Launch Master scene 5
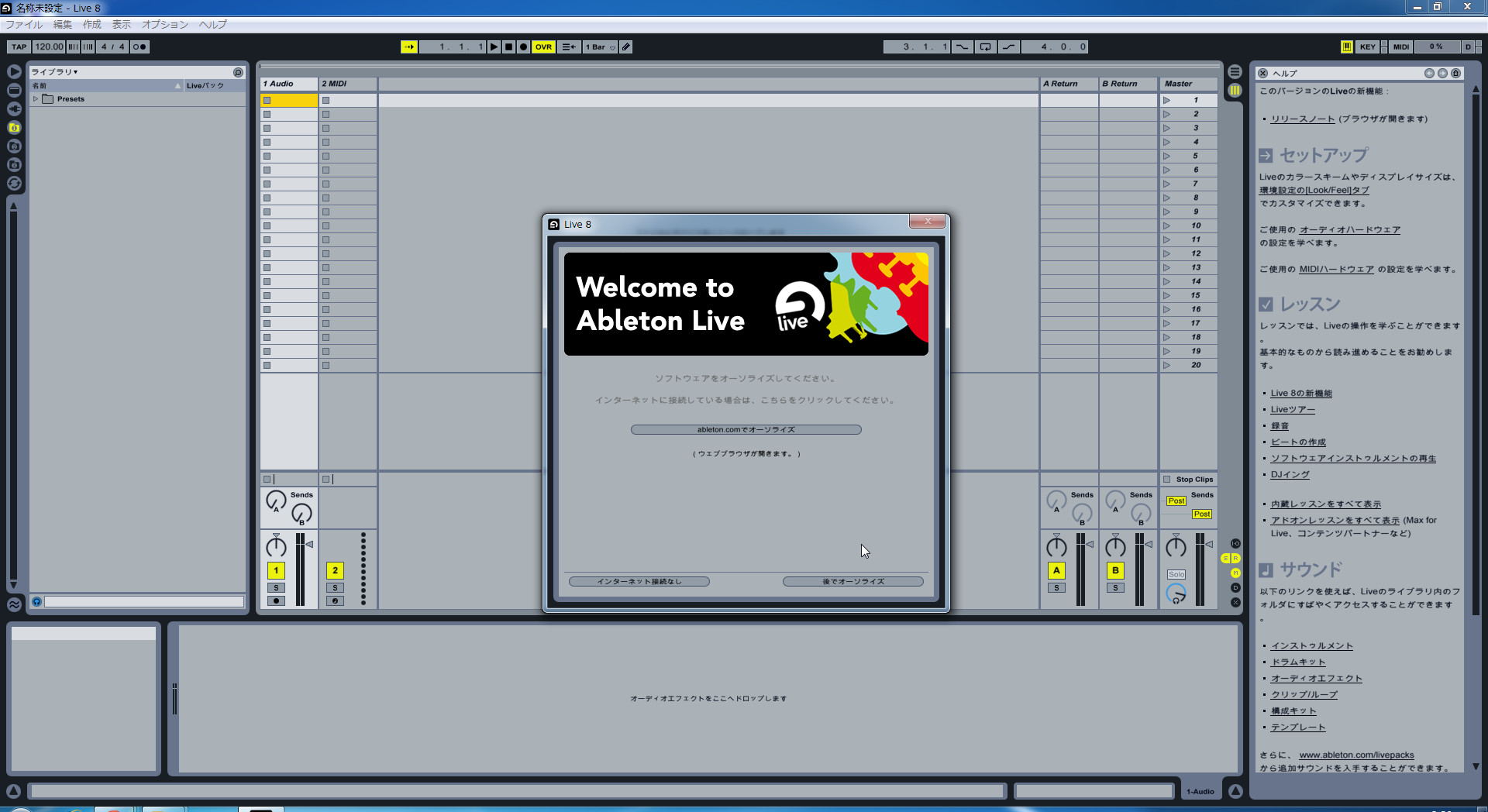Viewport: 1488px width, 812px height. click(1166, 156)
